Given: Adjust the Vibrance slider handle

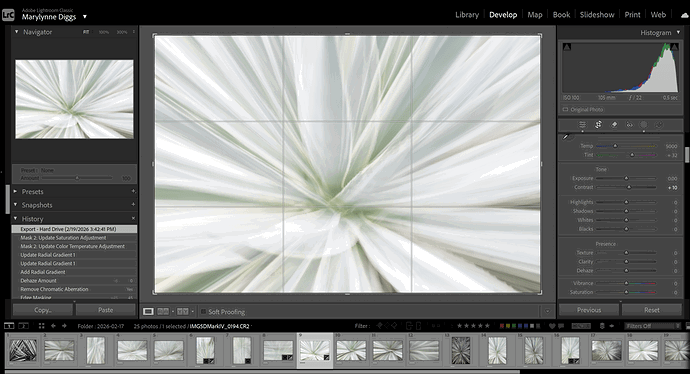Looking at the screenshot, I should pyautogui.click(x=626, y=283).
